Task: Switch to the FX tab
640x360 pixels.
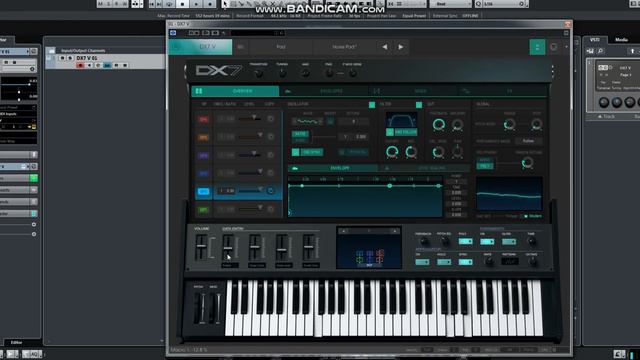Action: [x=502, y=91]
